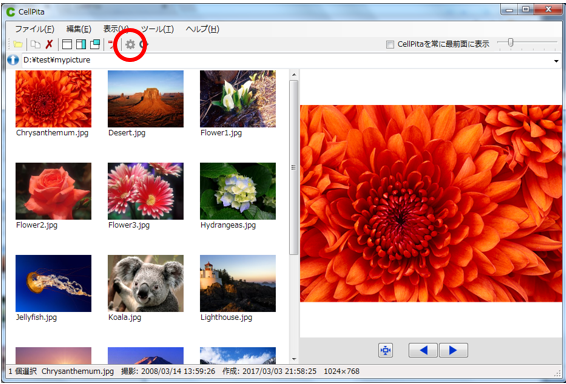Click the file name label Koala.jpg

125,318
